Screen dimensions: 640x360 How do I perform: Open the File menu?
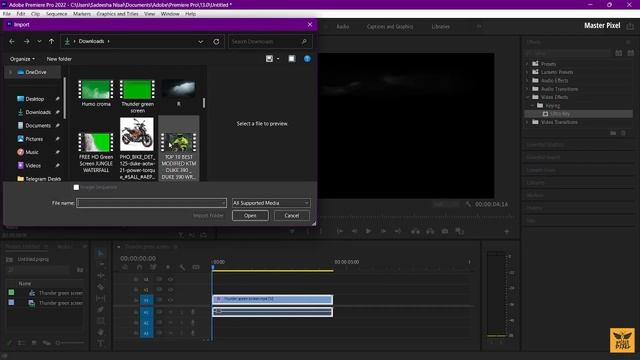[7, 14]
